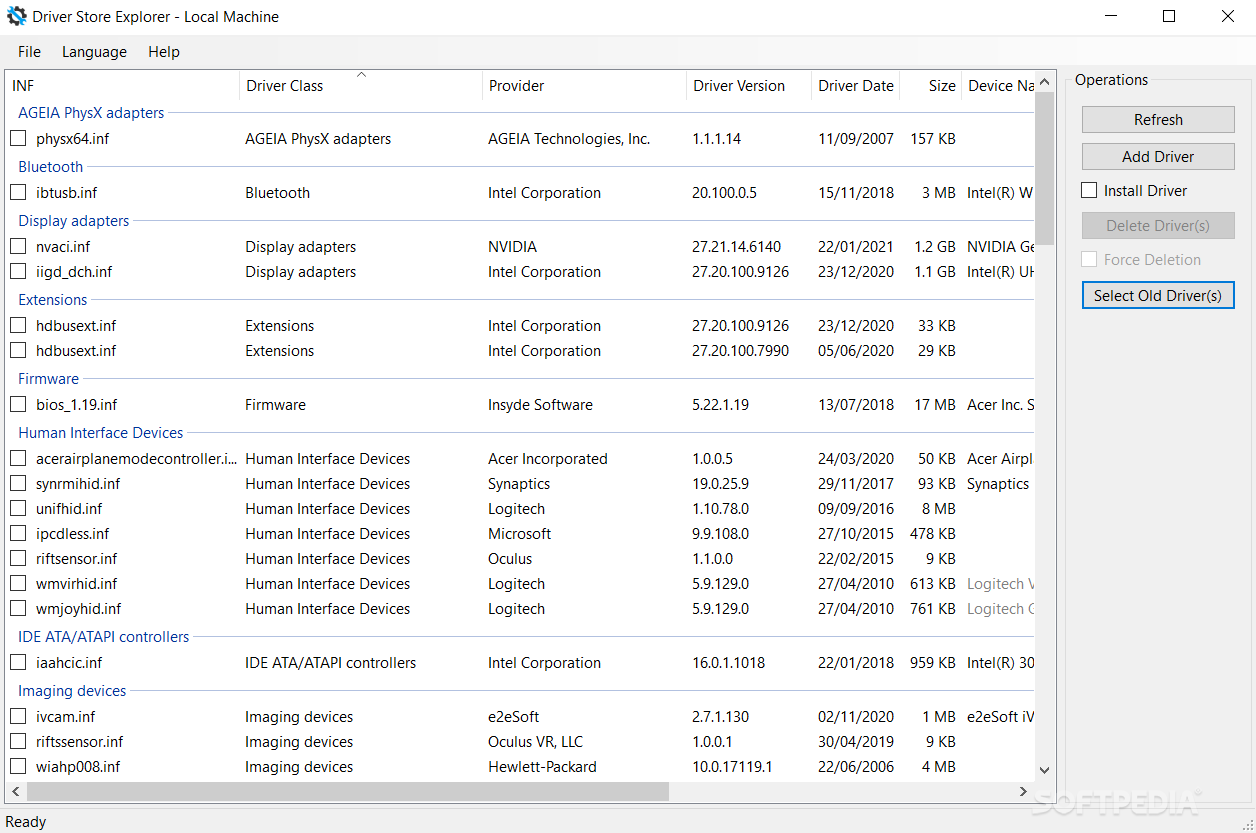
Task: Click the wmvirhid.inf file name
Action: (77, 584)
